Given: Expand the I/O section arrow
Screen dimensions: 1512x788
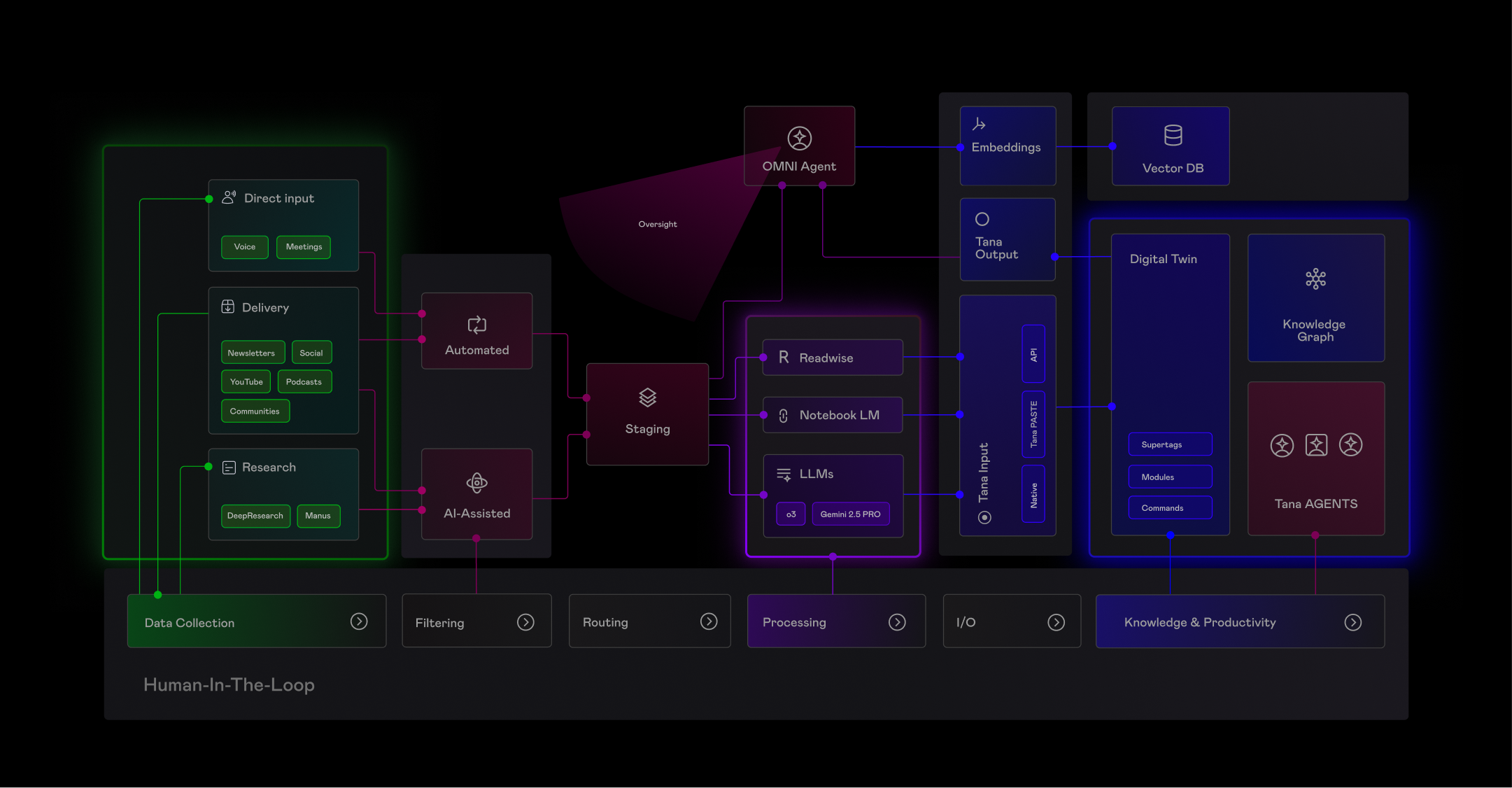Looking at the screenshot, I should click(x=1057, y=622).
